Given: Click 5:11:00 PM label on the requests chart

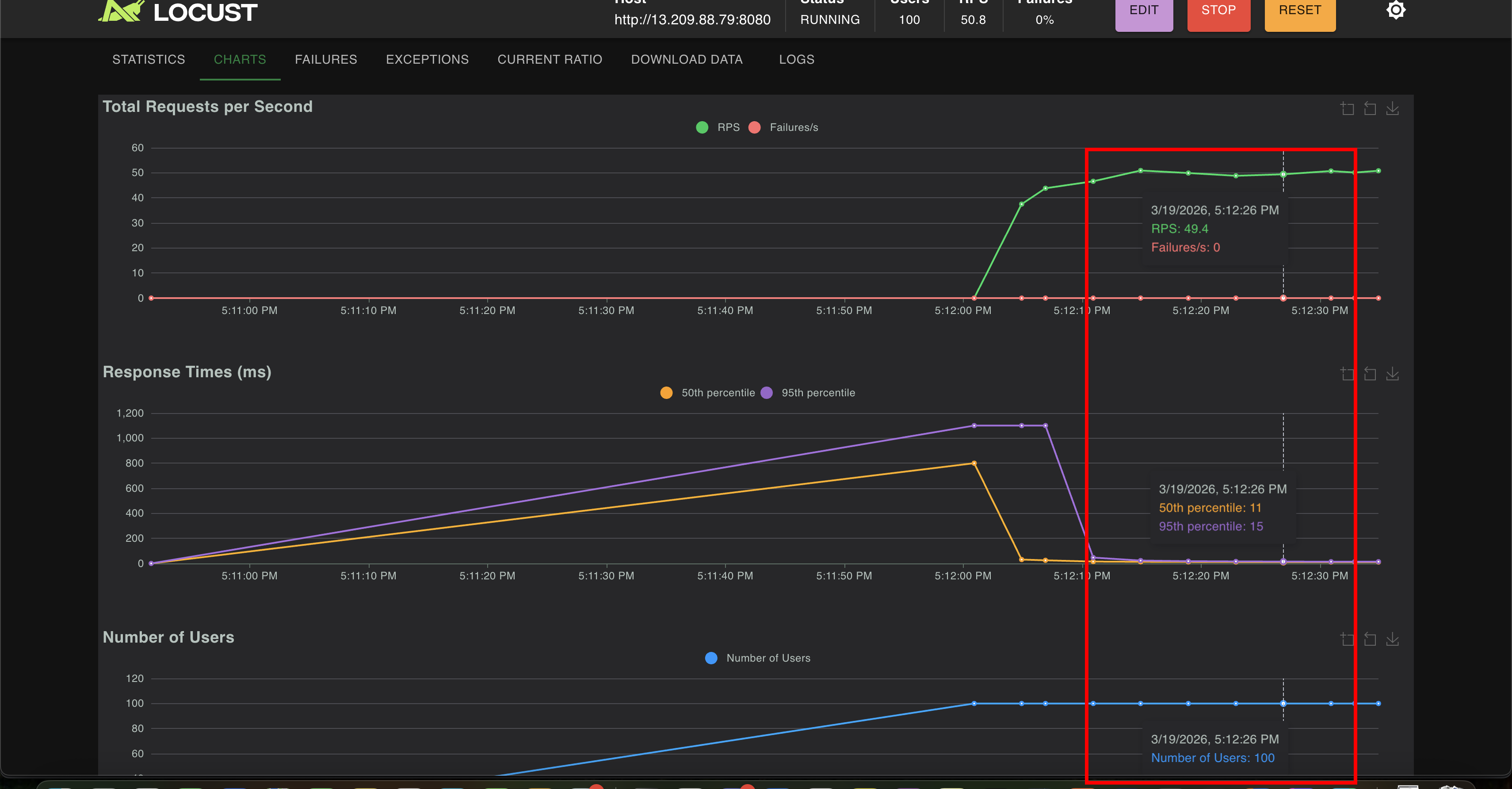Looking at the screenshot, I should tap(249, 310).
